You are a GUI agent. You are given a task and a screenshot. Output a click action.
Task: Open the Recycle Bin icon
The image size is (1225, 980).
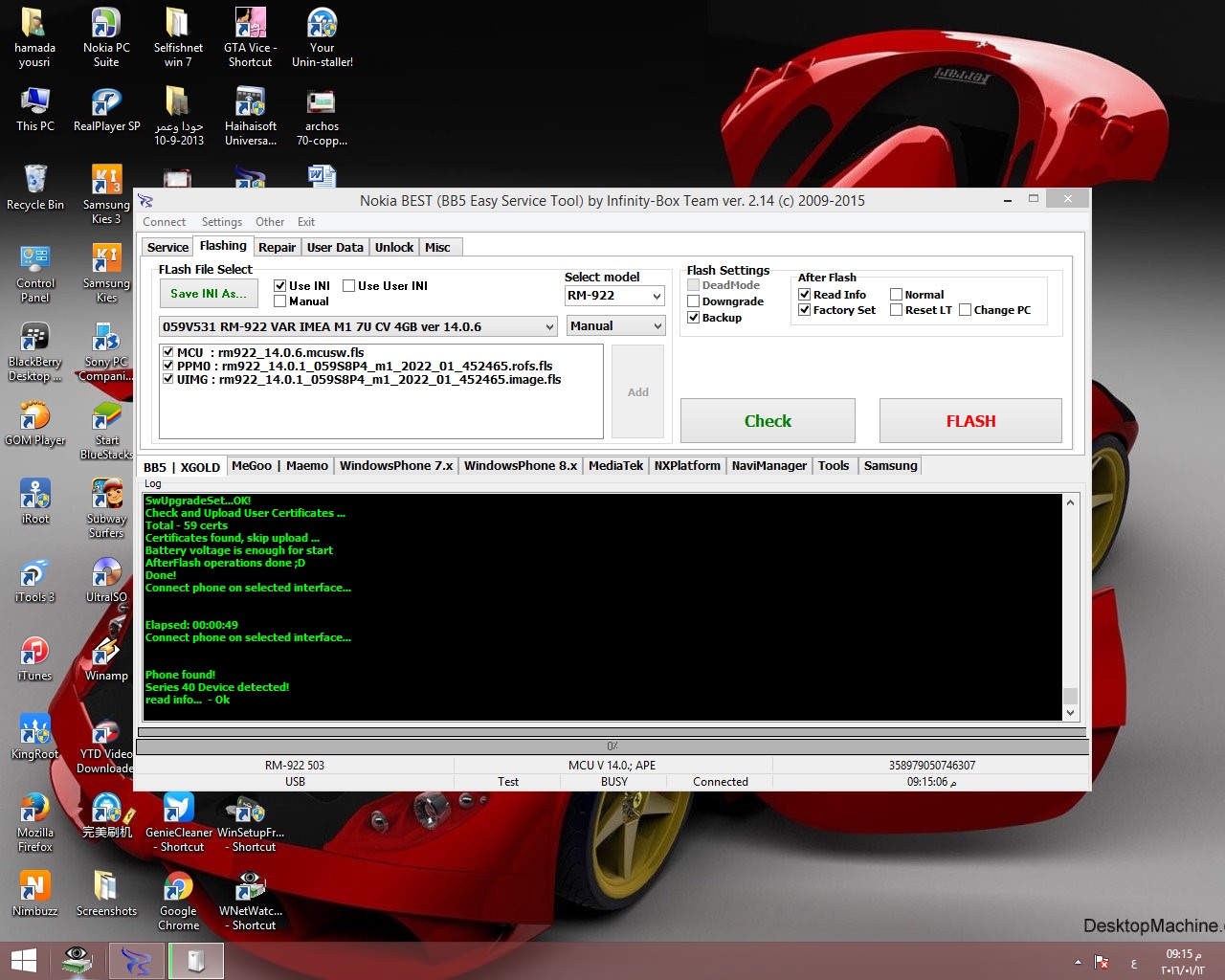tap(35, 188)
